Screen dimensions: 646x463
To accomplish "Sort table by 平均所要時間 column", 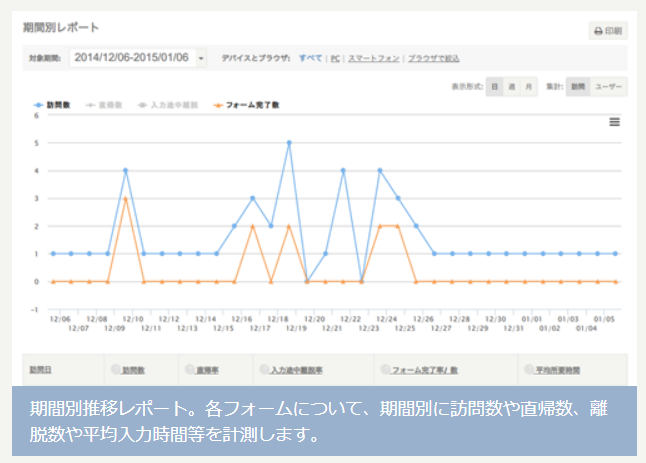I will pos(557,370).
